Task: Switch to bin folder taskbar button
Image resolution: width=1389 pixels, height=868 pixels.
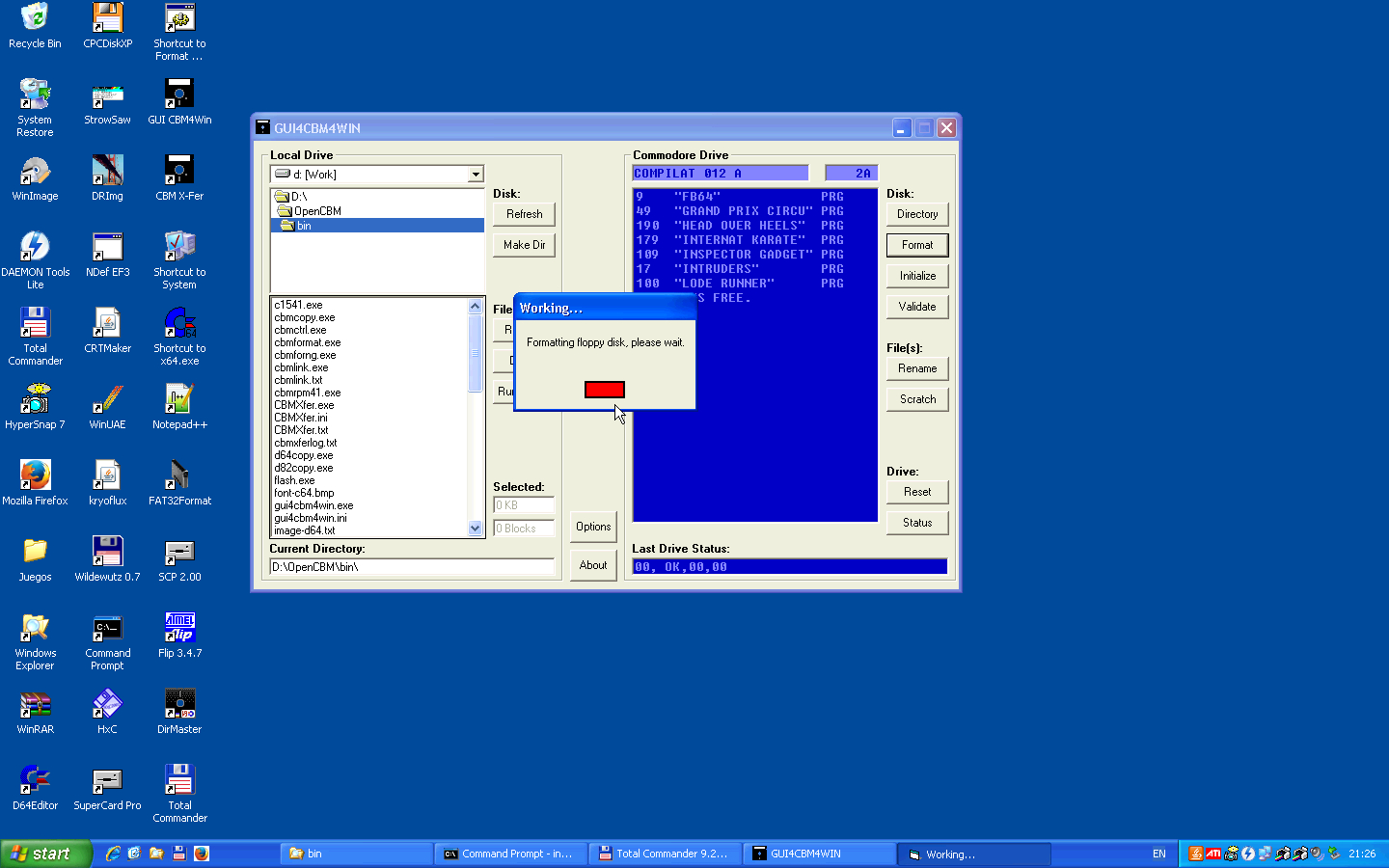Action: point(356,854)
